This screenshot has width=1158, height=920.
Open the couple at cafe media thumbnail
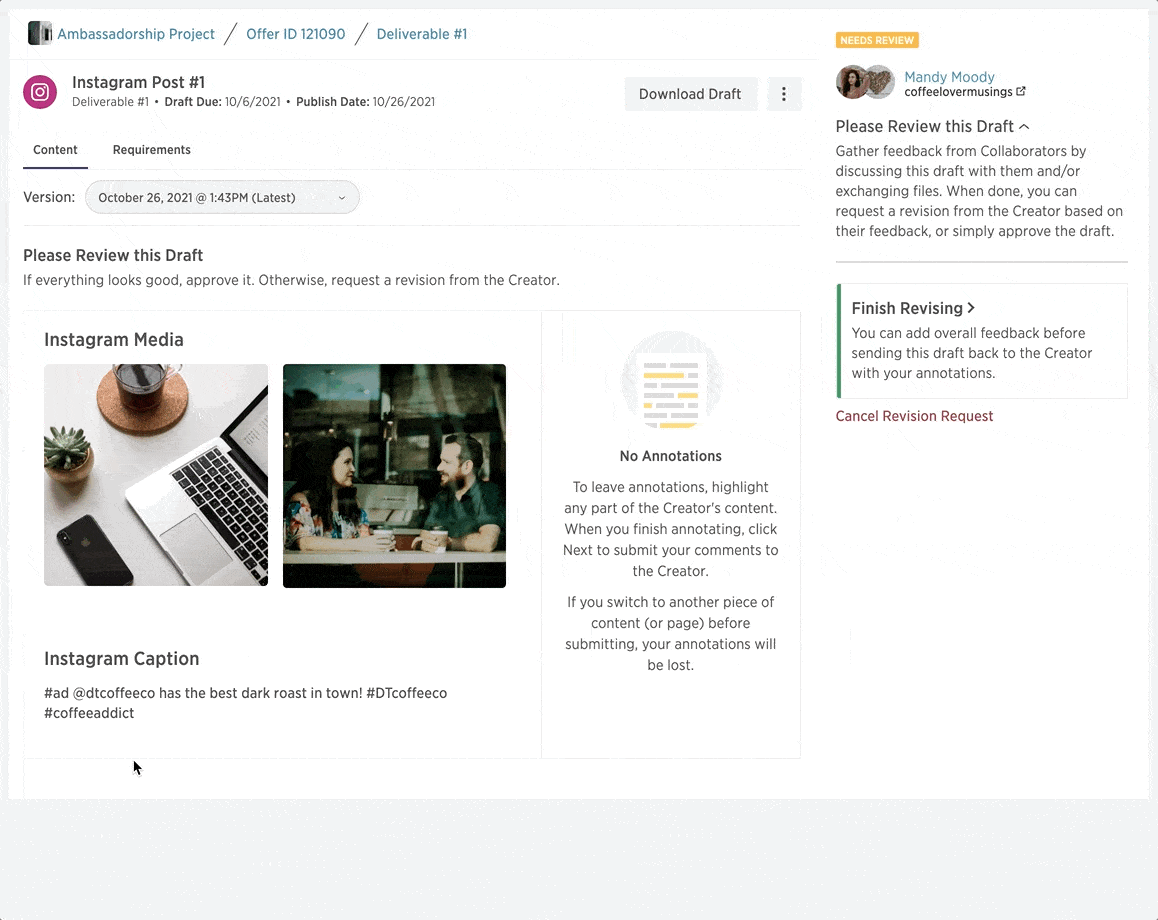coord(394,476)
